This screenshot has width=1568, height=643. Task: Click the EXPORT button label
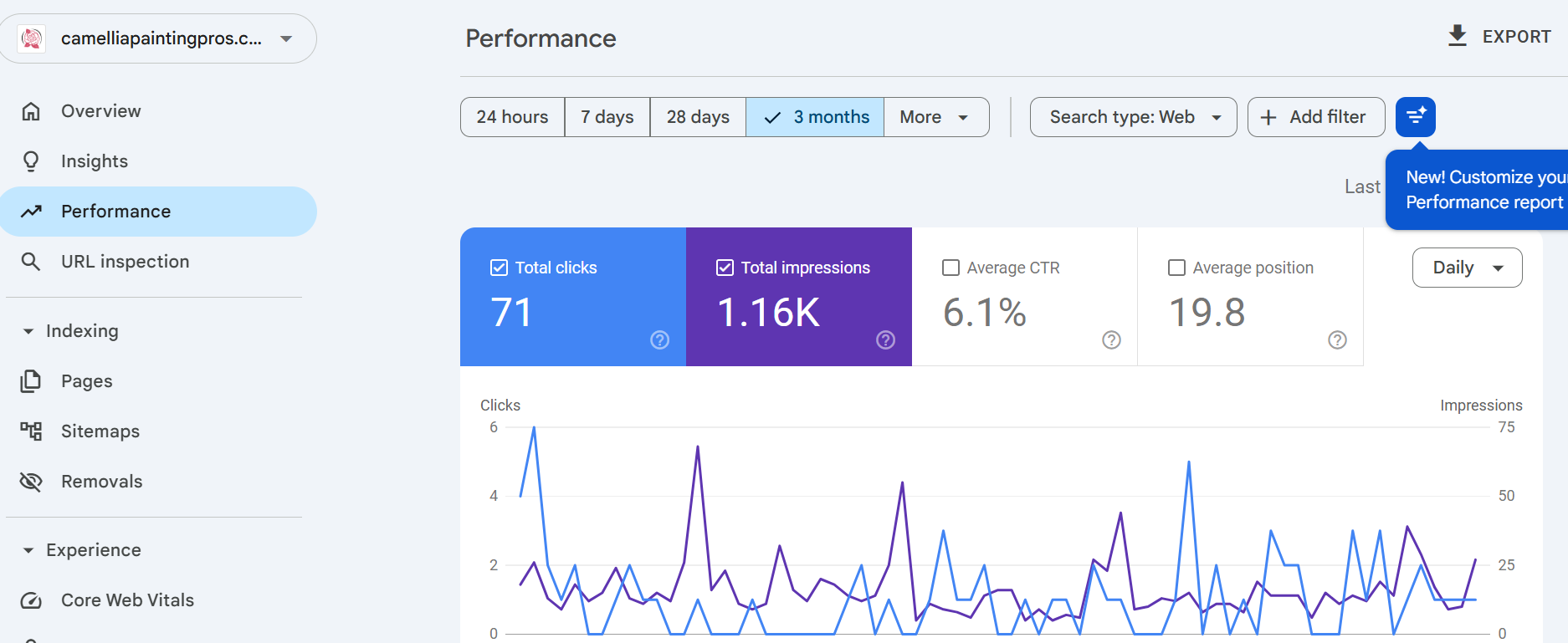(1517, 37)
